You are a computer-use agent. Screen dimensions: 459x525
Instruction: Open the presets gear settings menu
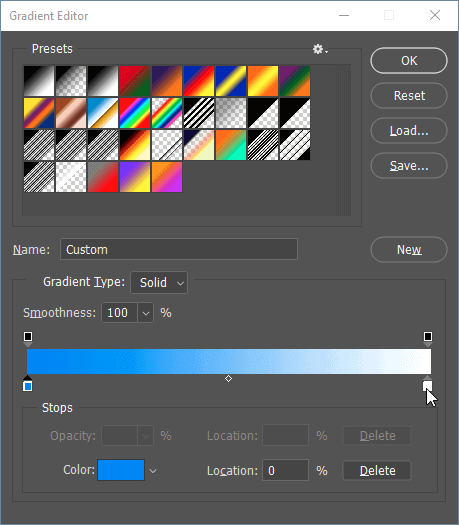[x=320, y=50]
